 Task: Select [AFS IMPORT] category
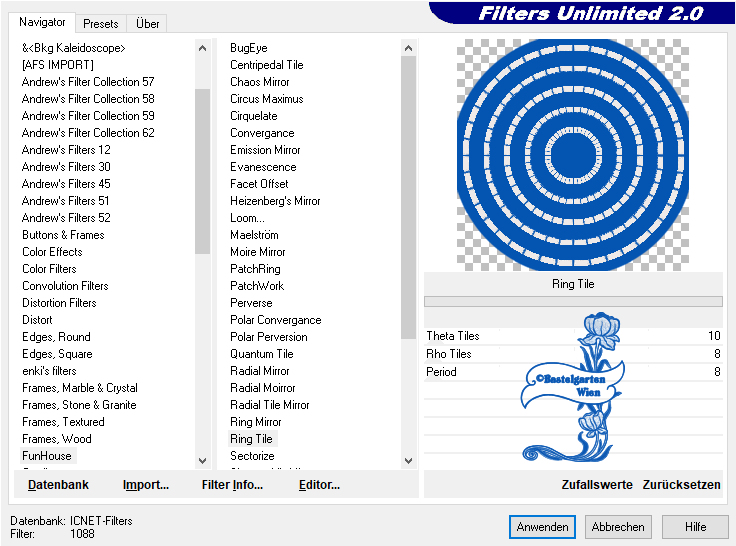pyautogui.click(x=58, y=65)
